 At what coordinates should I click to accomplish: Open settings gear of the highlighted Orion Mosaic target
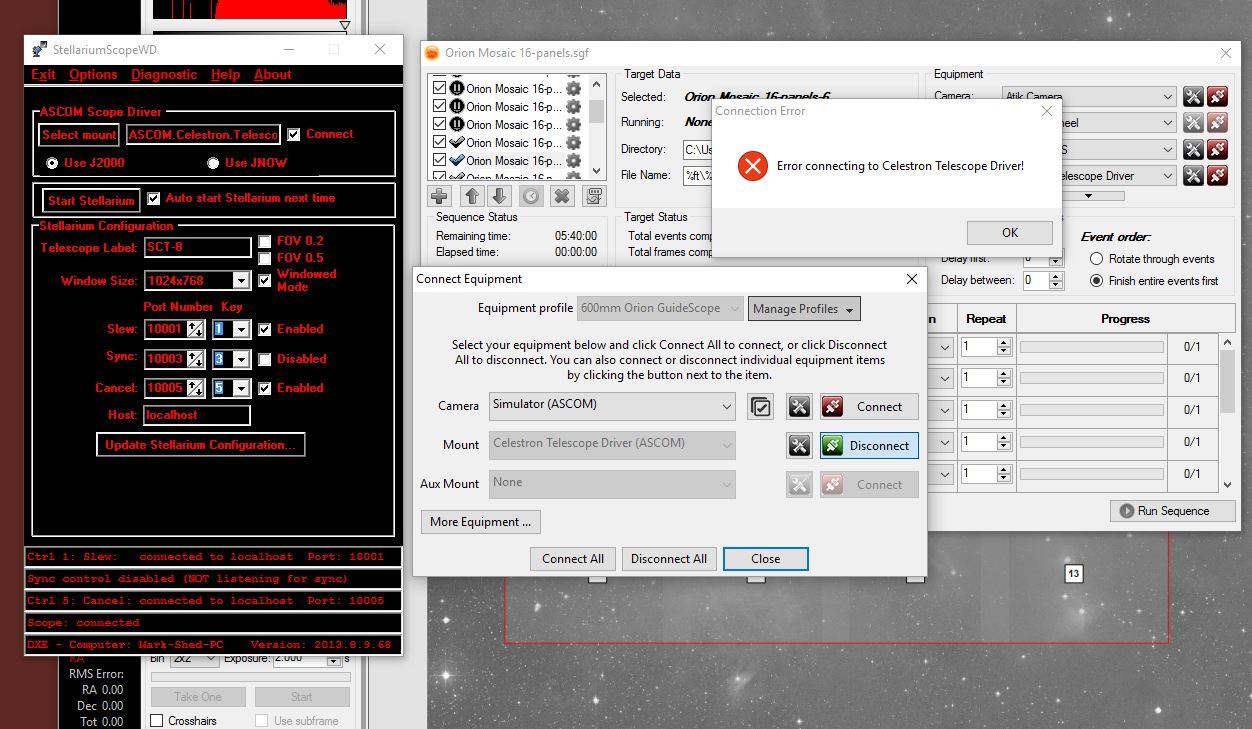[574, 160]
